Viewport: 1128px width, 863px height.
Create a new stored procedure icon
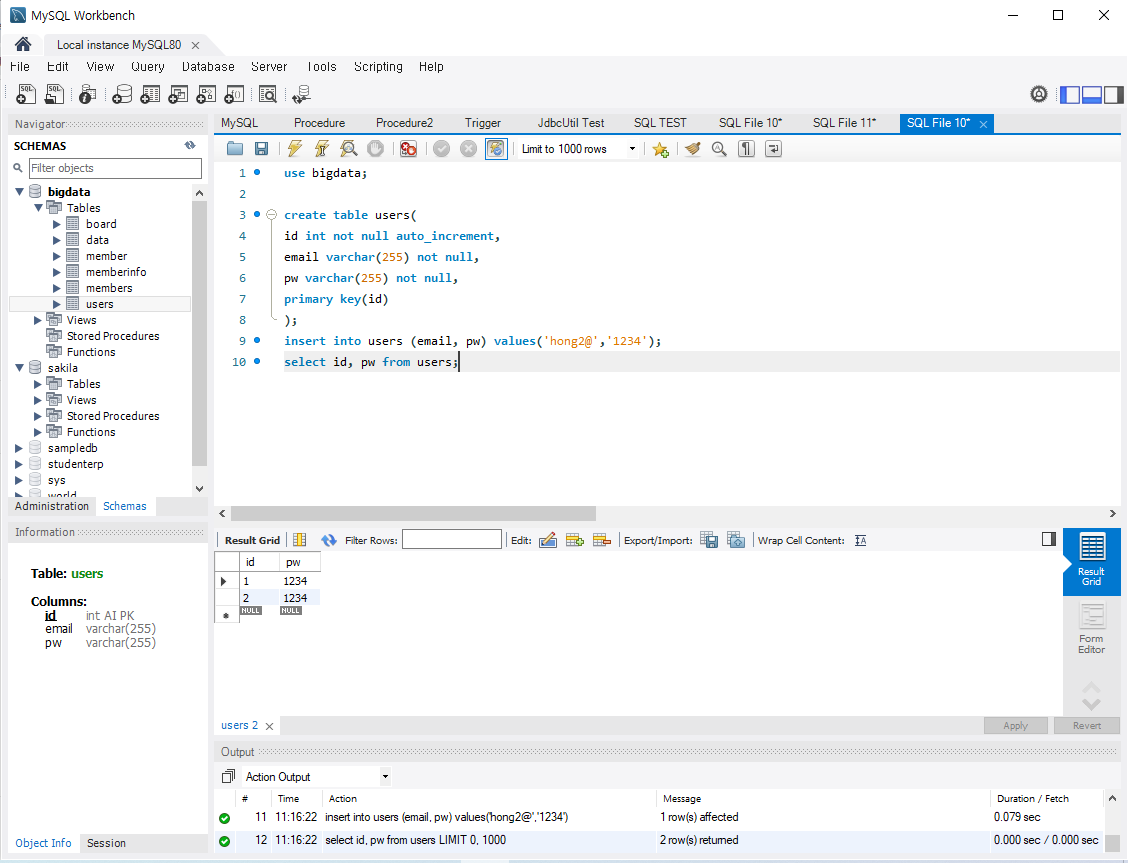click(206, 94)
